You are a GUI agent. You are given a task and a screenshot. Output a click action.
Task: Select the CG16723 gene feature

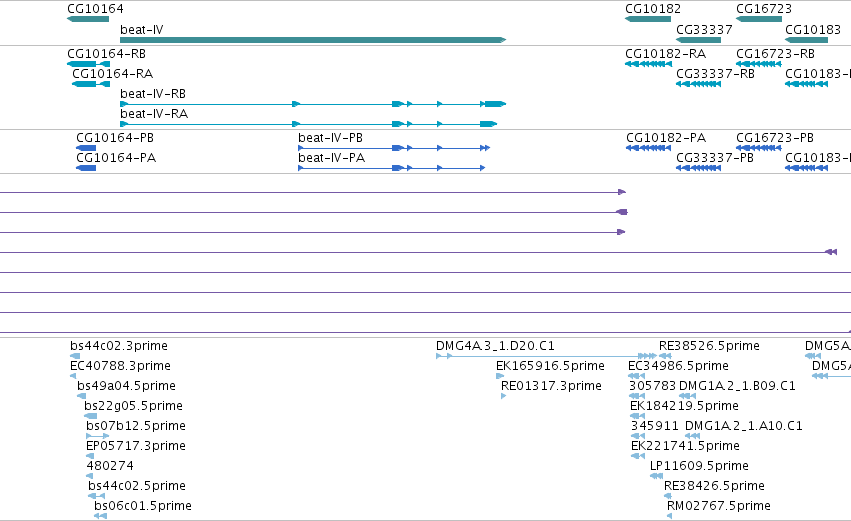click(759, 19)
